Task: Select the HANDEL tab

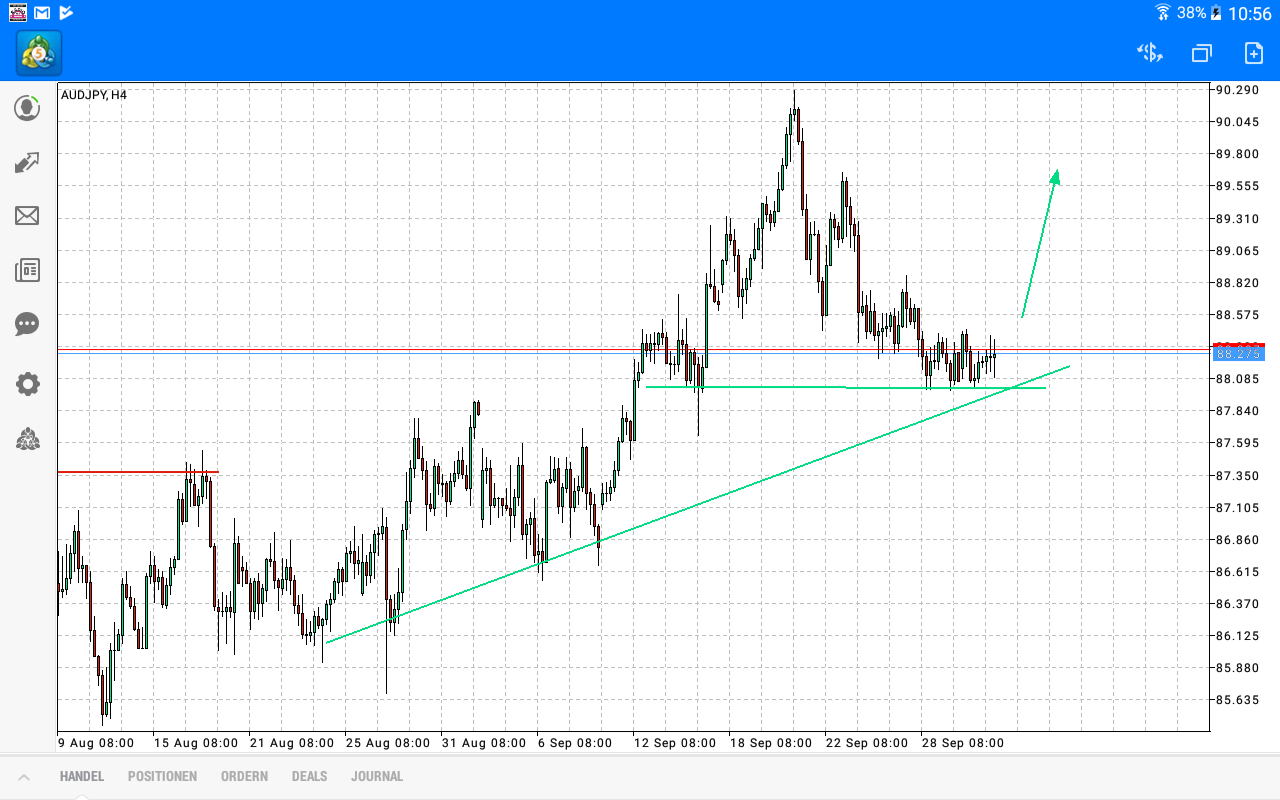Action: click(x=80, y=776)
